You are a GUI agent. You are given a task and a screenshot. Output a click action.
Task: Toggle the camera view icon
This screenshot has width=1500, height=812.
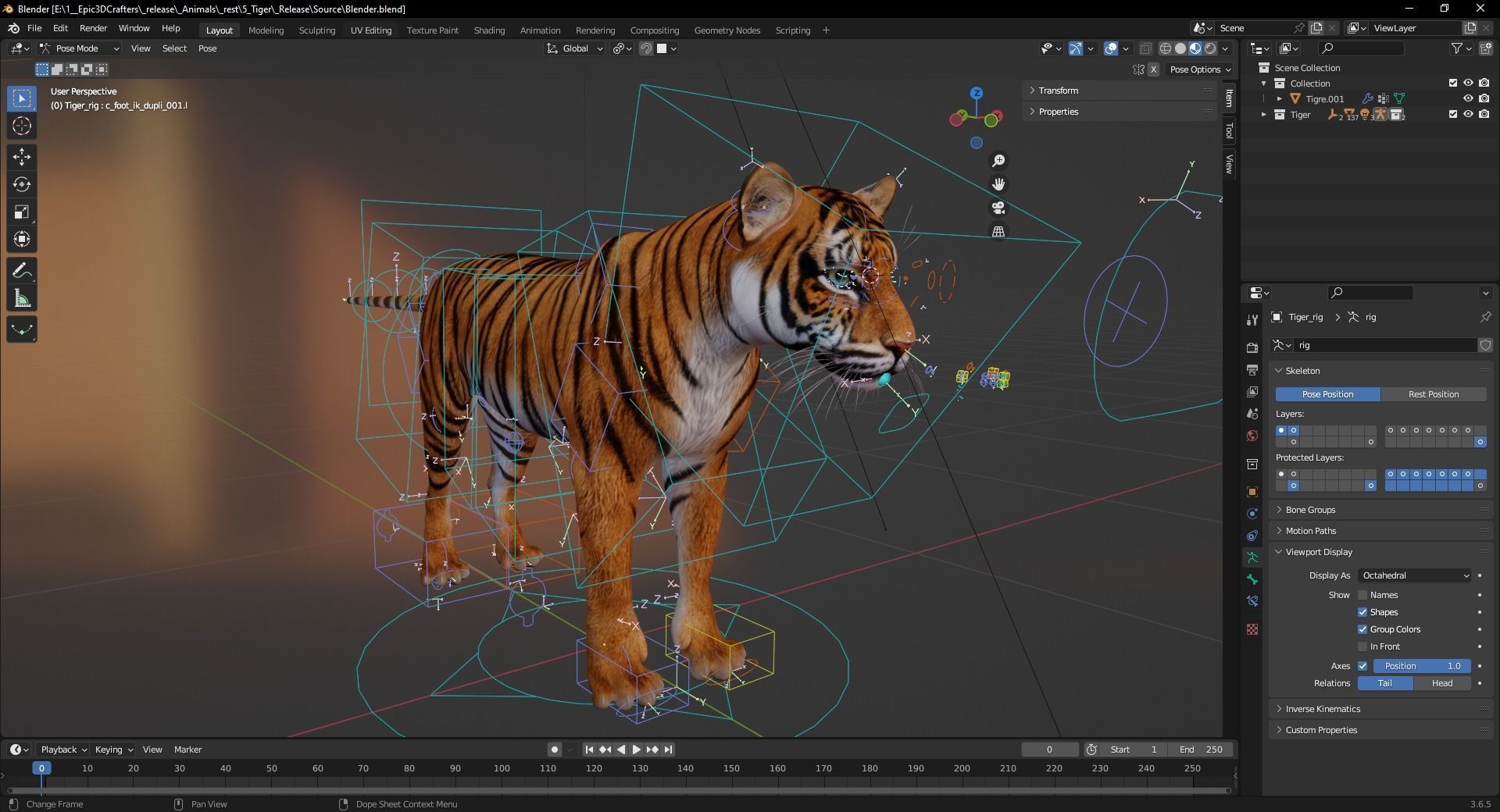tap(998, 208)
